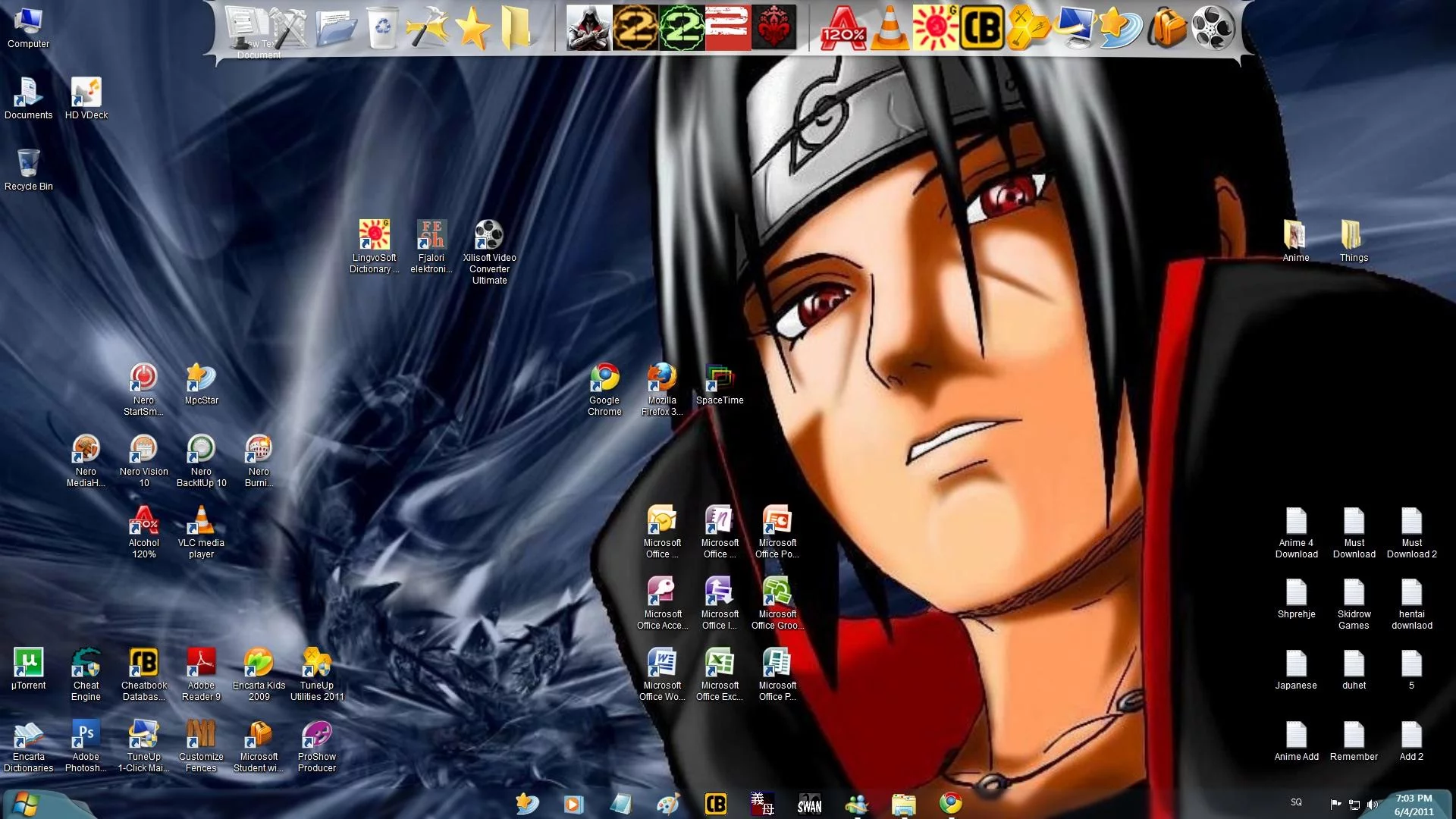Open TuneUp 1-Click Maintenance
The width and height of the screenshot is (1456, 819).
pyautogui.click(x=143, y=745)
